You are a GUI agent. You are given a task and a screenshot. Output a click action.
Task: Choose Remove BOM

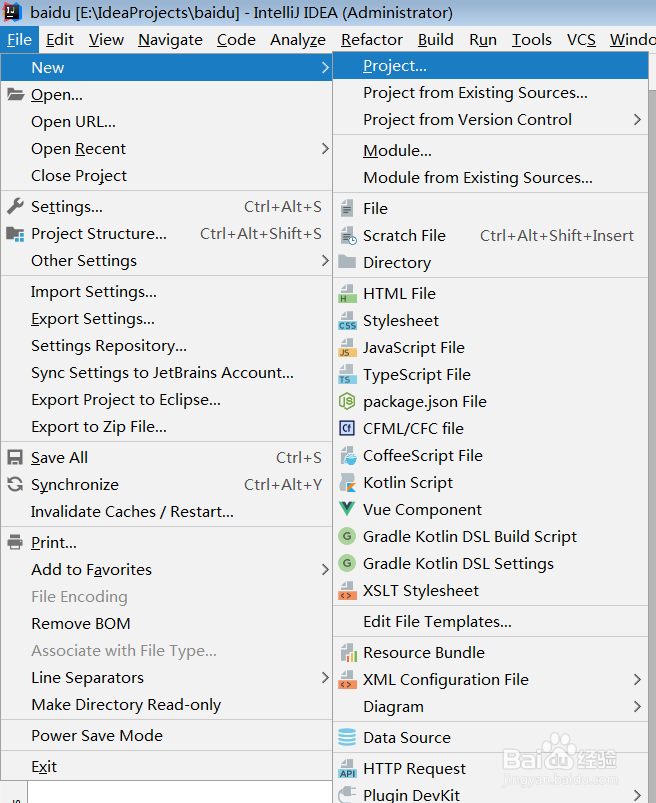(x=166, y=623)
